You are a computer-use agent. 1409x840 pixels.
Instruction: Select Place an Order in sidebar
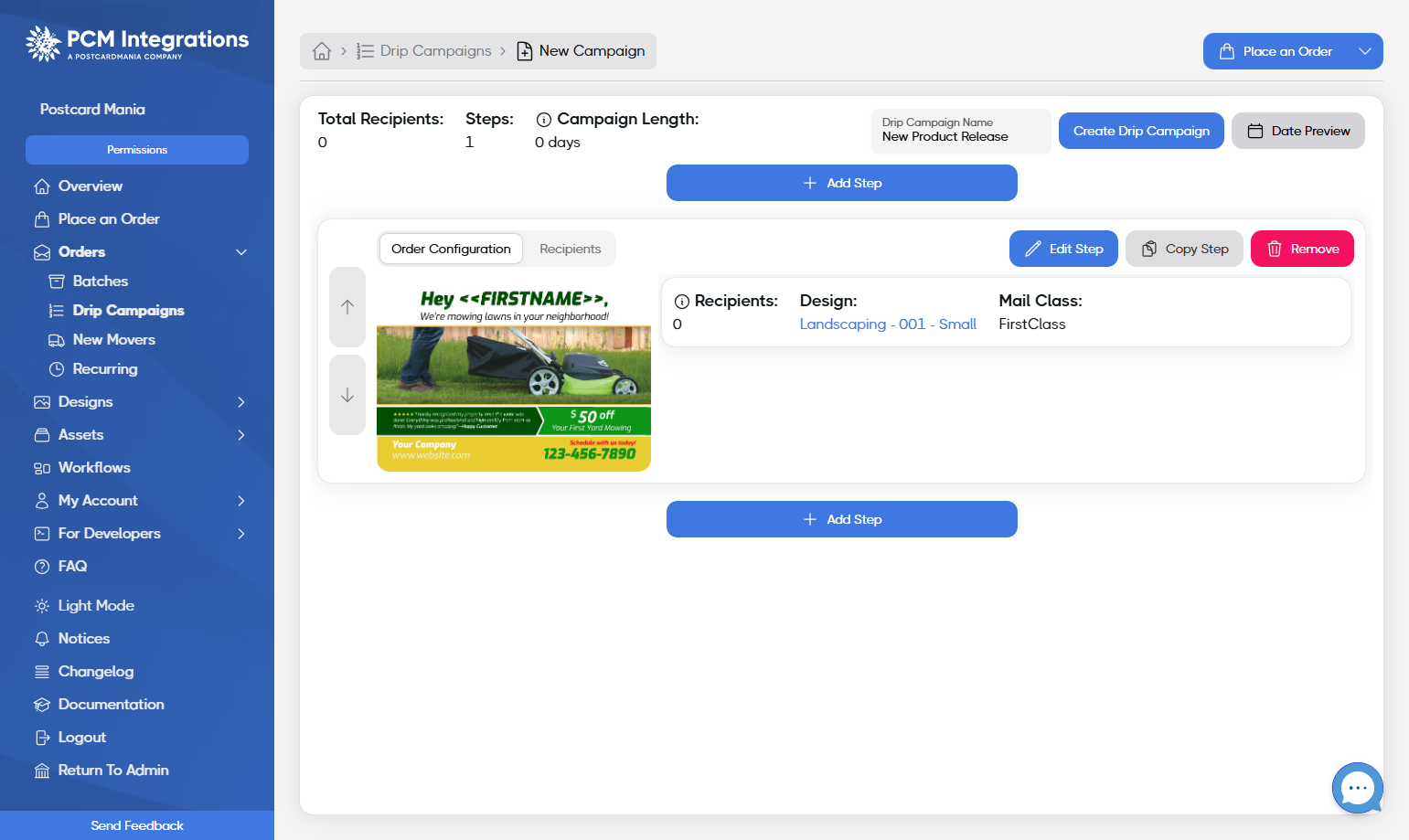(96, 219)
